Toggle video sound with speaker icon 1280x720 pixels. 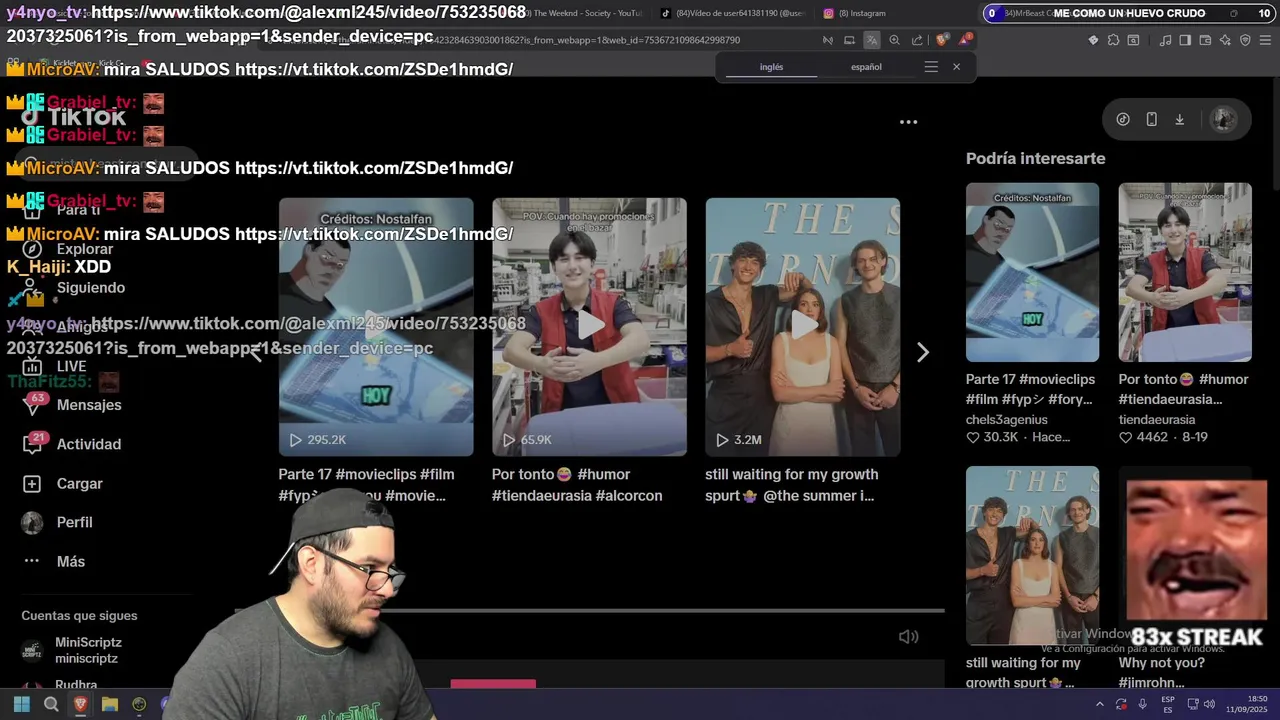[908, 637]
